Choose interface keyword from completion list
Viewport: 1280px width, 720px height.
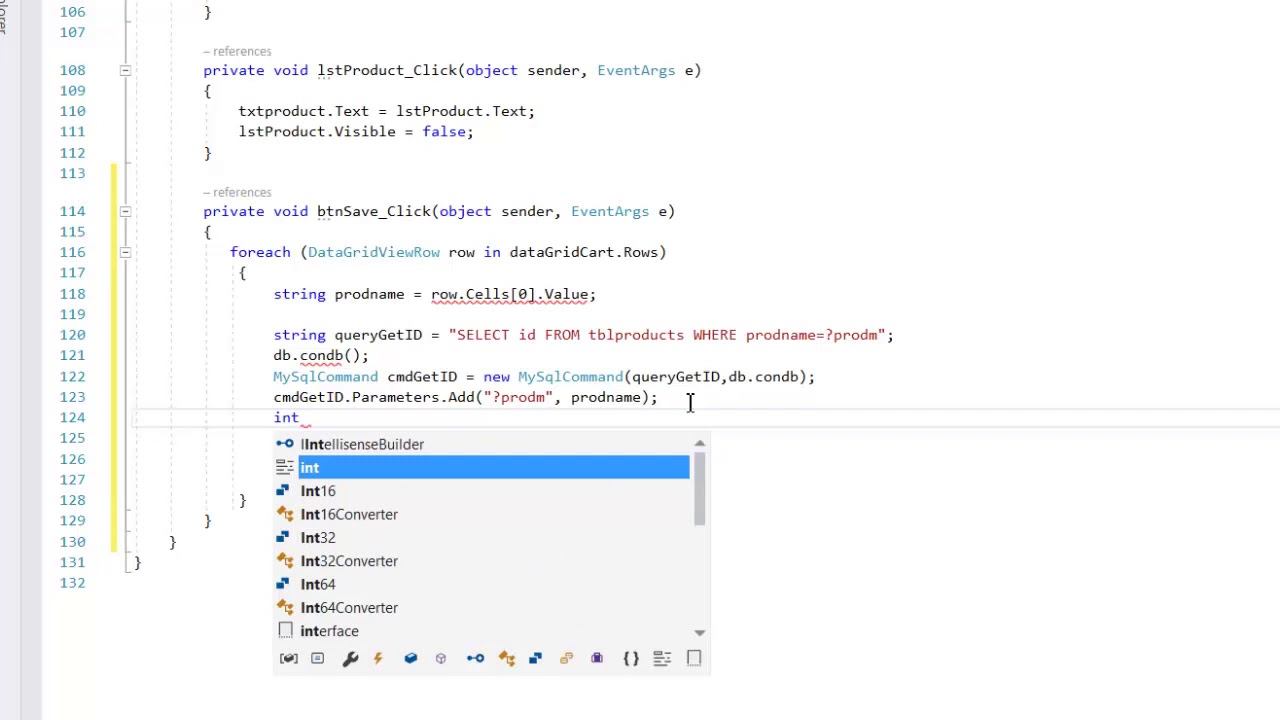[x=482, y=631]
